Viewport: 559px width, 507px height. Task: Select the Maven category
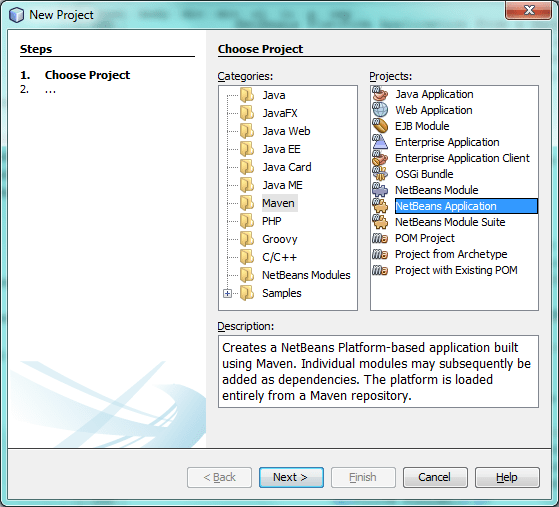[x=278, y=203]
